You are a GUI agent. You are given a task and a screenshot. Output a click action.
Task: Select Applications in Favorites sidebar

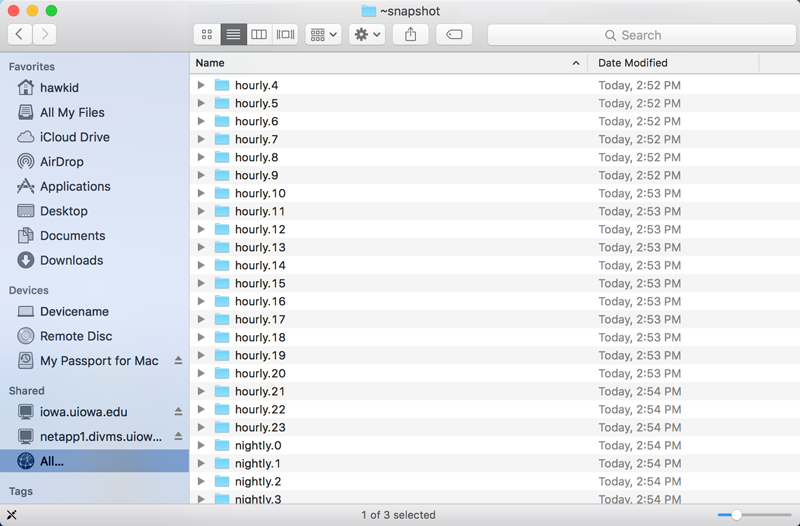point(75,186)
